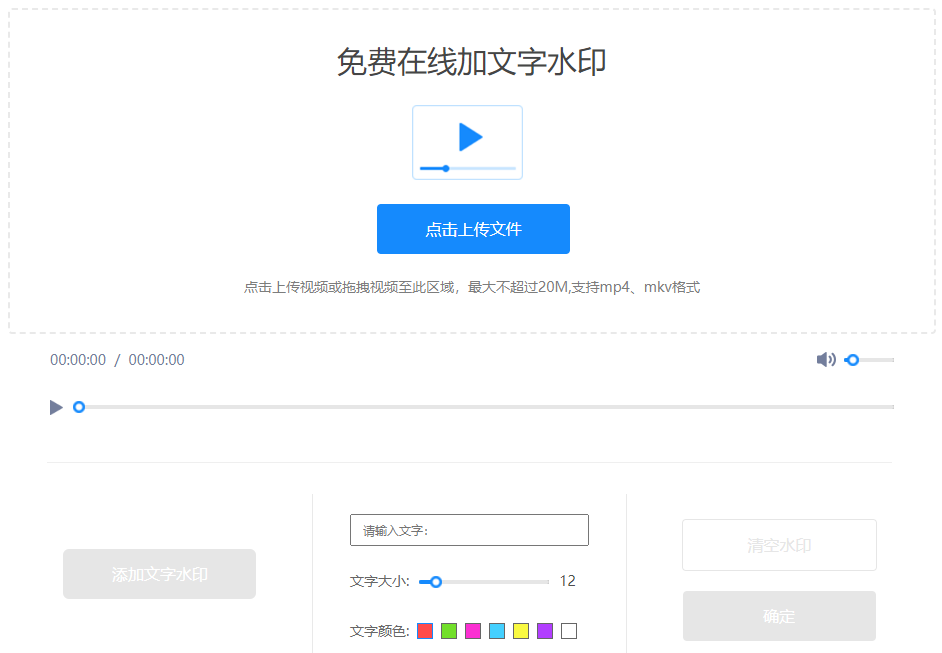Screen dimensions: 942x653
Task: Pick the magenta text color swatch
Action: pyautogui.click(x=472, y=630)
